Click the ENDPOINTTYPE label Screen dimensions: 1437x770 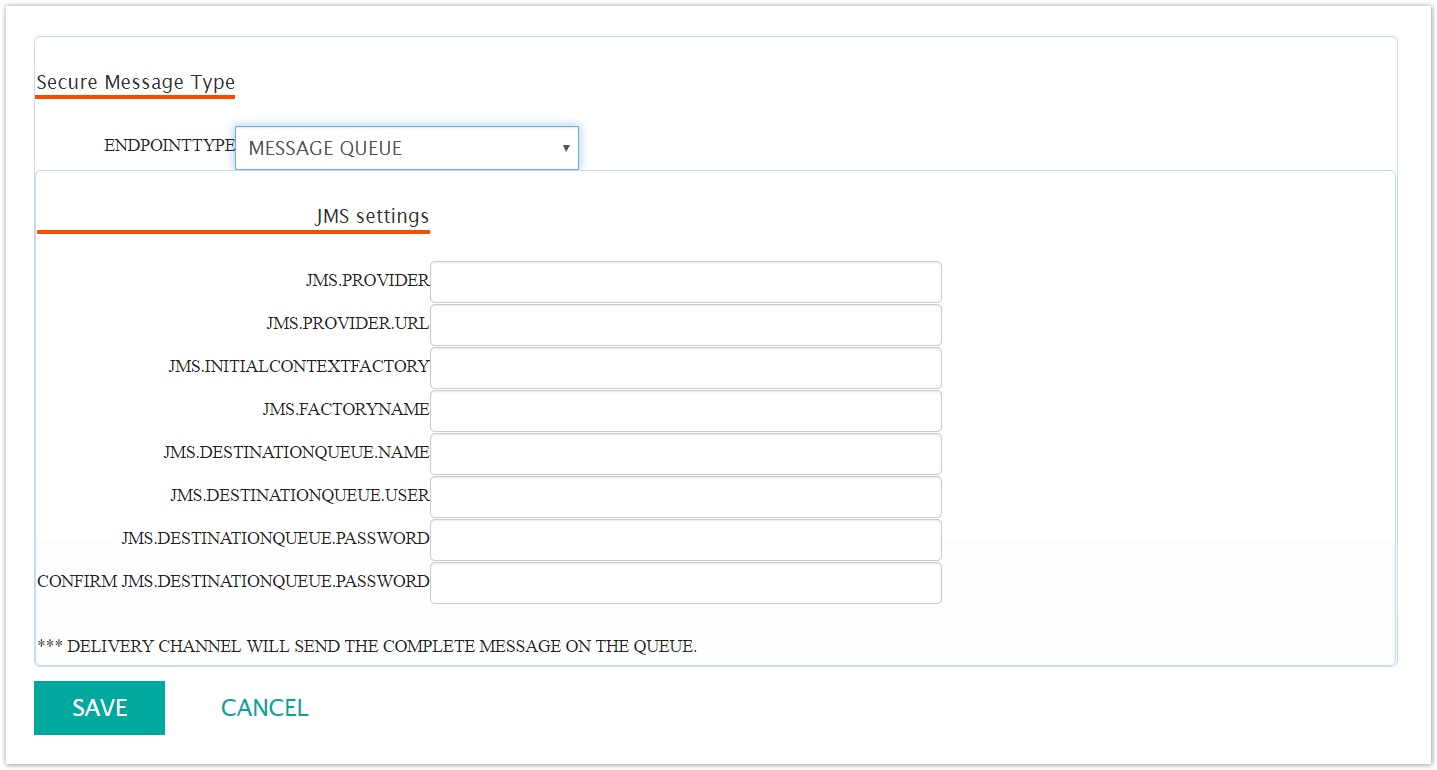pos(169,145)
